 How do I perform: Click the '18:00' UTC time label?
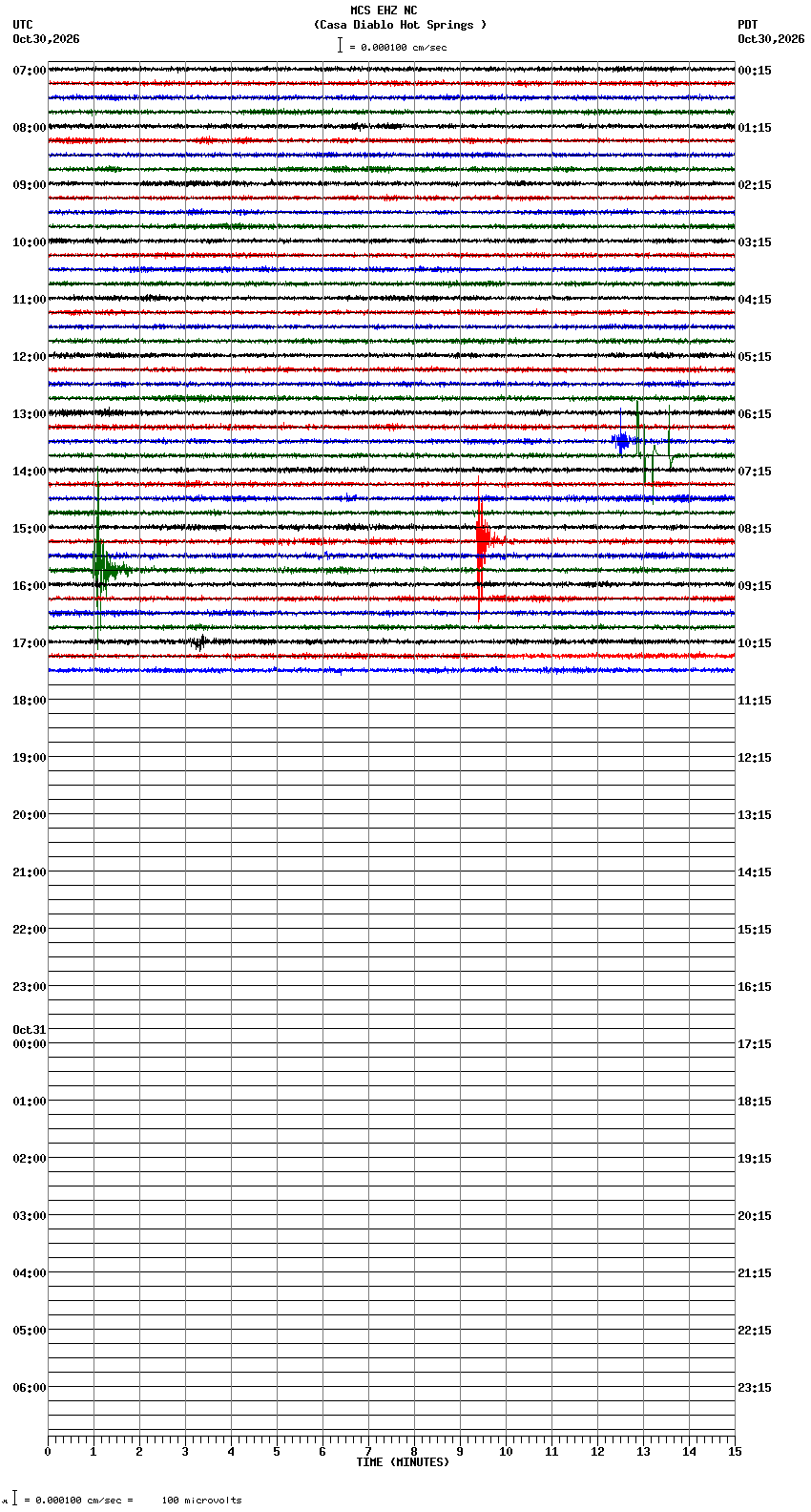[30, 701]
